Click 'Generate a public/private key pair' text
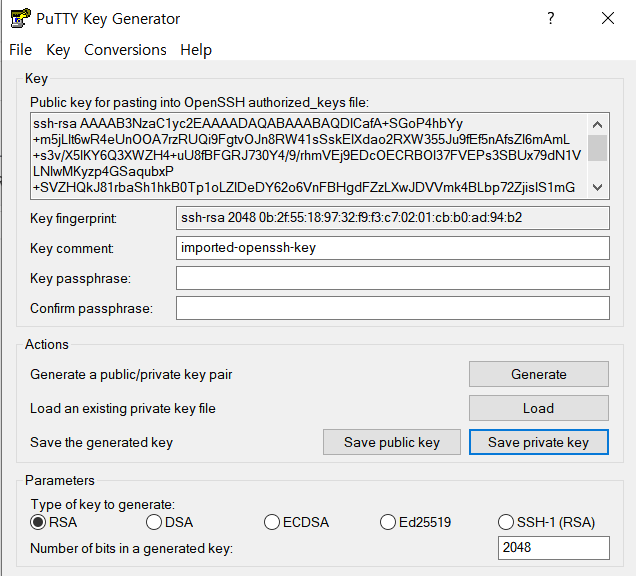 (x=131, y=374)
